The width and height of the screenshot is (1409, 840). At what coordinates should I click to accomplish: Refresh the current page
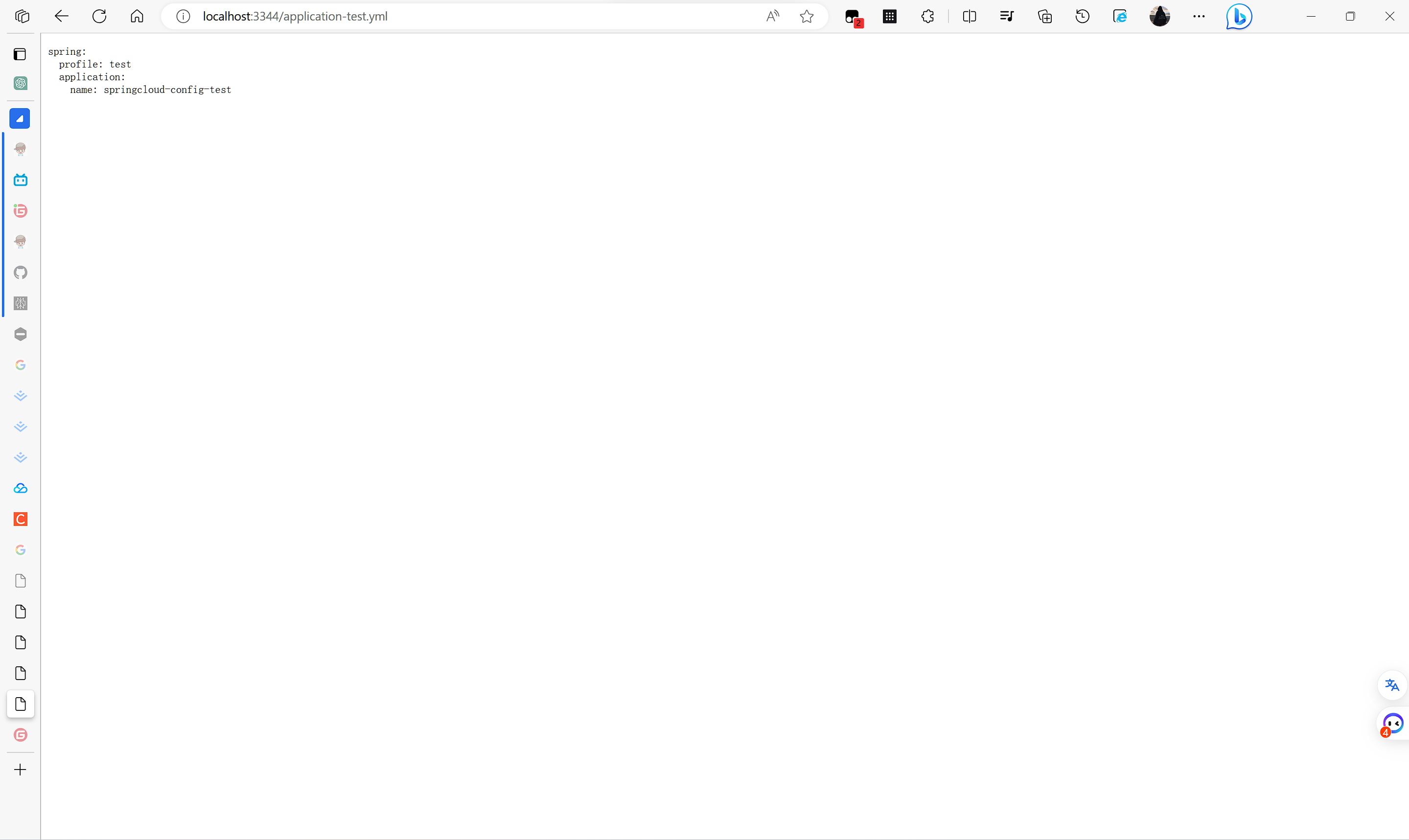pyautogui.click(x=99, y=17)
